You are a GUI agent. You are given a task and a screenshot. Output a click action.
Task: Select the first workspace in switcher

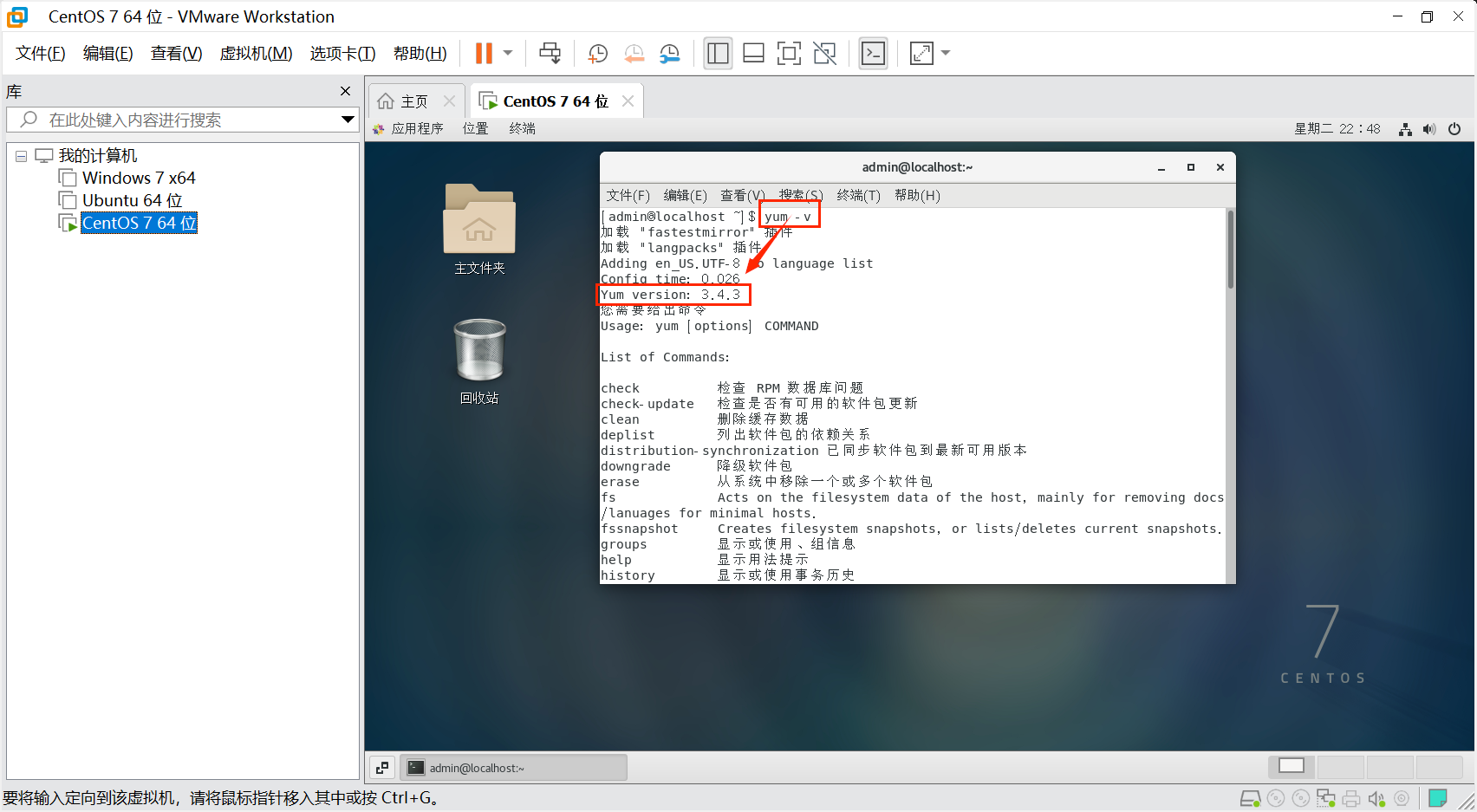point(1291,766)
